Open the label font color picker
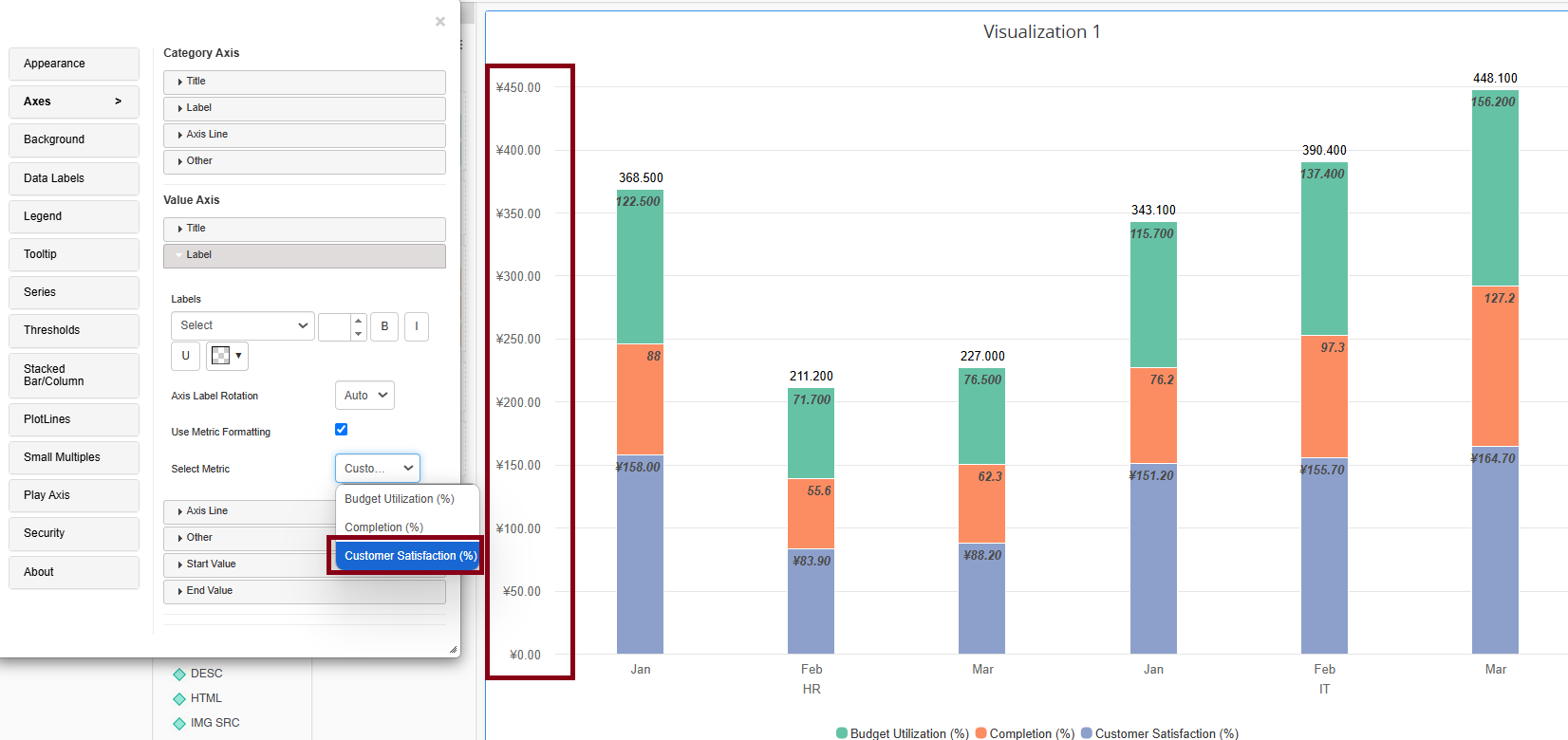 pyautogui.click(x=227, y=356)
